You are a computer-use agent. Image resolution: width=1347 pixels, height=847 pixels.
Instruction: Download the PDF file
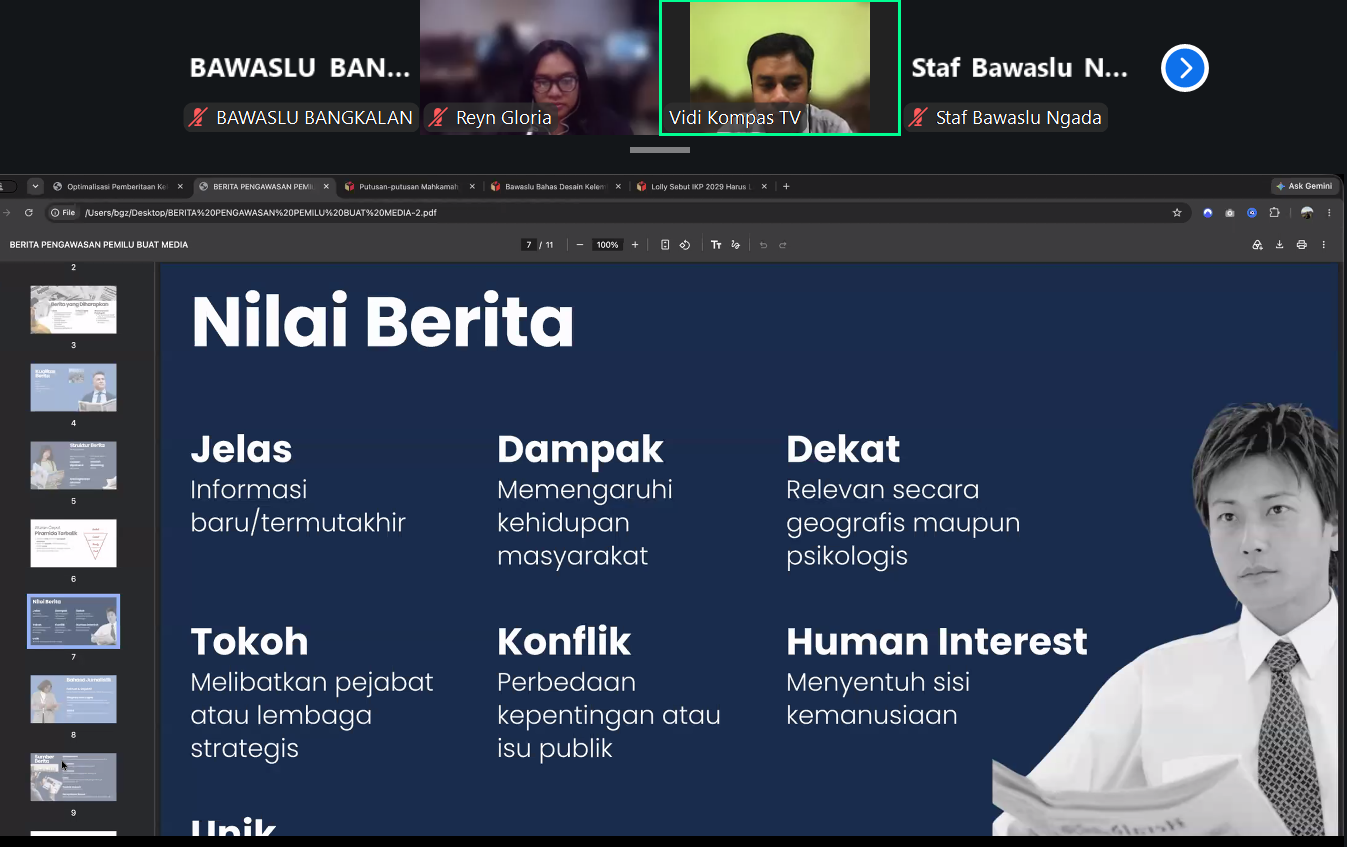(x=1279, y=245)
